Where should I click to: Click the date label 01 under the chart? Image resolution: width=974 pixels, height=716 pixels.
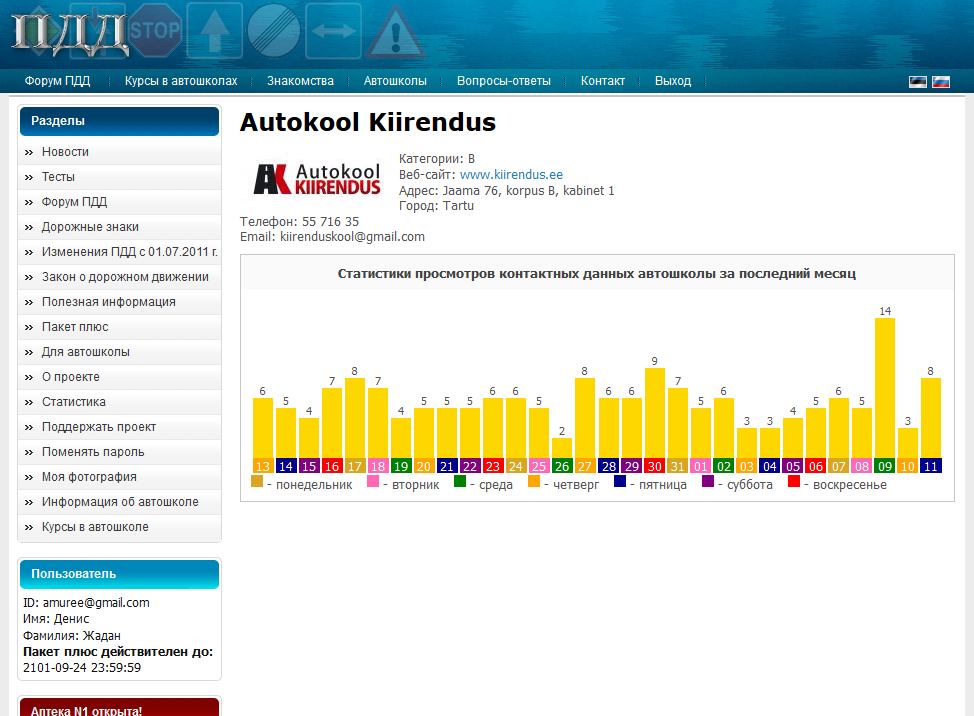pos(701,466)
